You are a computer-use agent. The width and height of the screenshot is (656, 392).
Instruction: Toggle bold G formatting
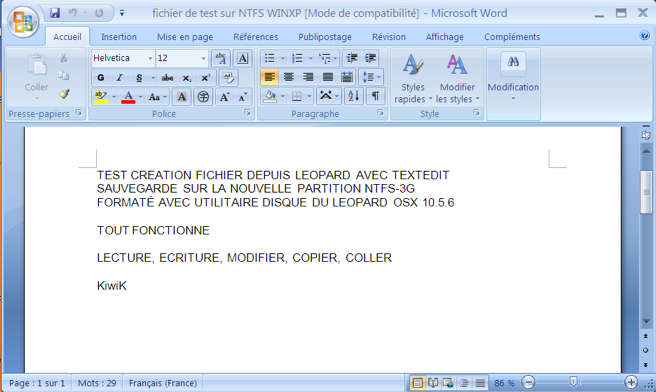(101, 78)
